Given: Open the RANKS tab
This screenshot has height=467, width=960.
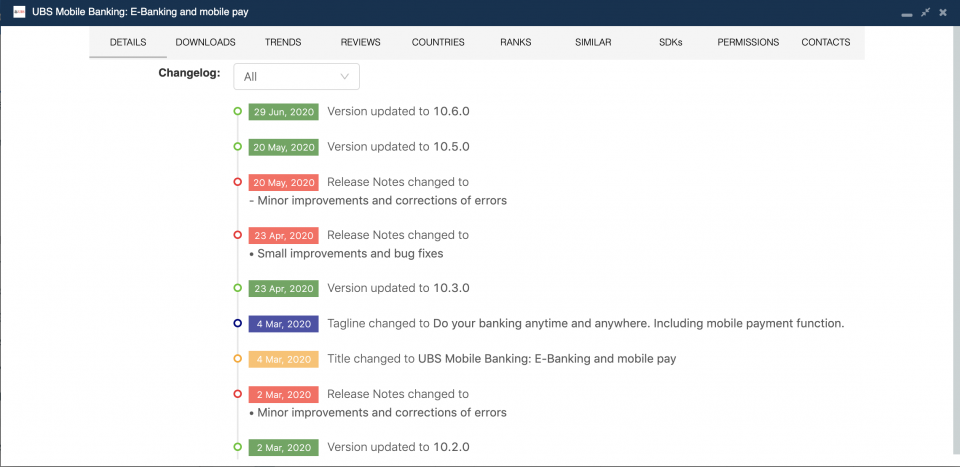Looking at the screenshot, I should coord(516,42).
